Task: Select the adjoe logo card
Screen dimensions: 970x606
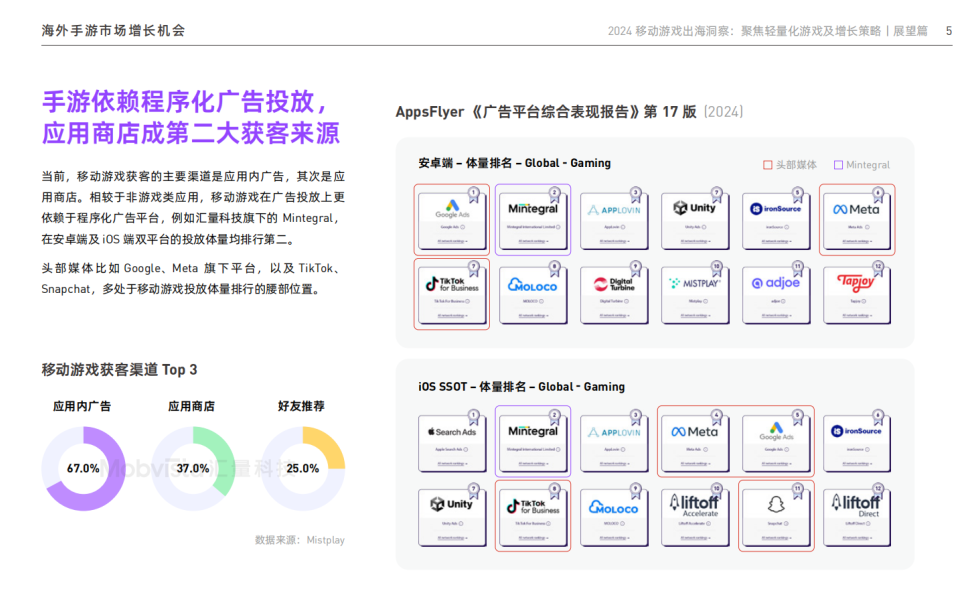Action: coord(776,294)
